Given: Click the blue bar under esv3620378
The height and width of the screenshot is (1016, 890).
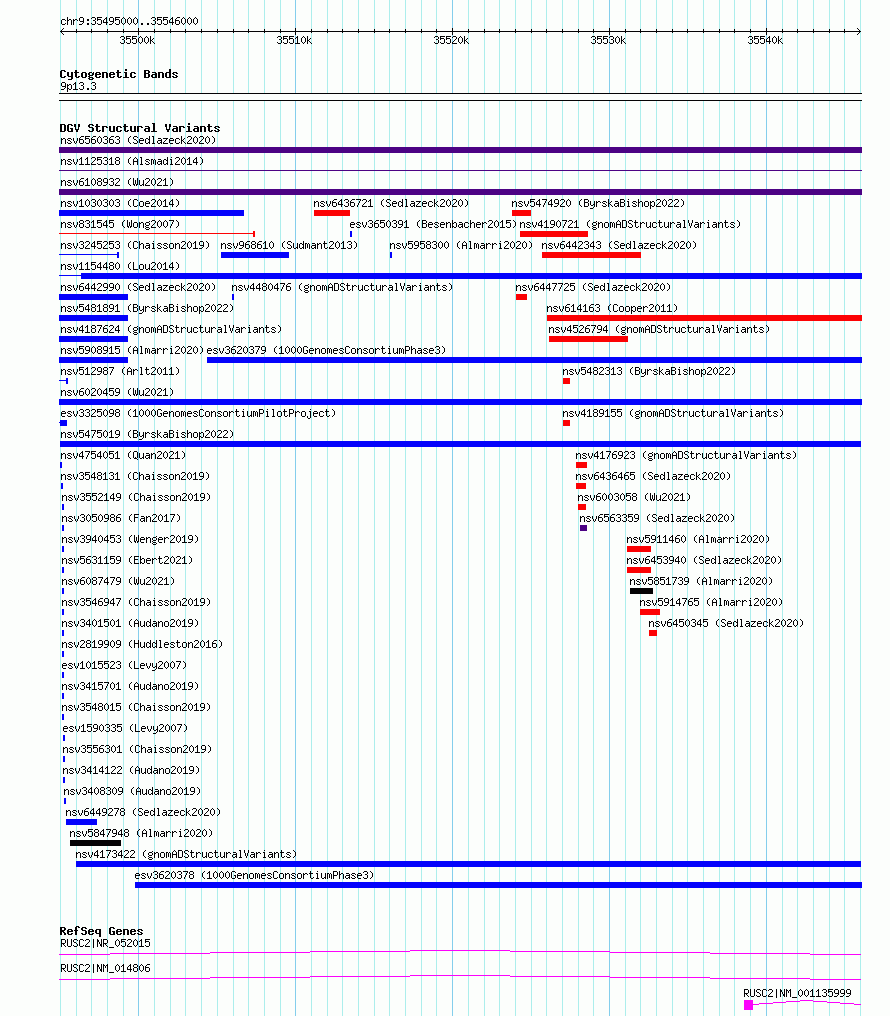Looking at the screenshot, I should coord(498,885).
